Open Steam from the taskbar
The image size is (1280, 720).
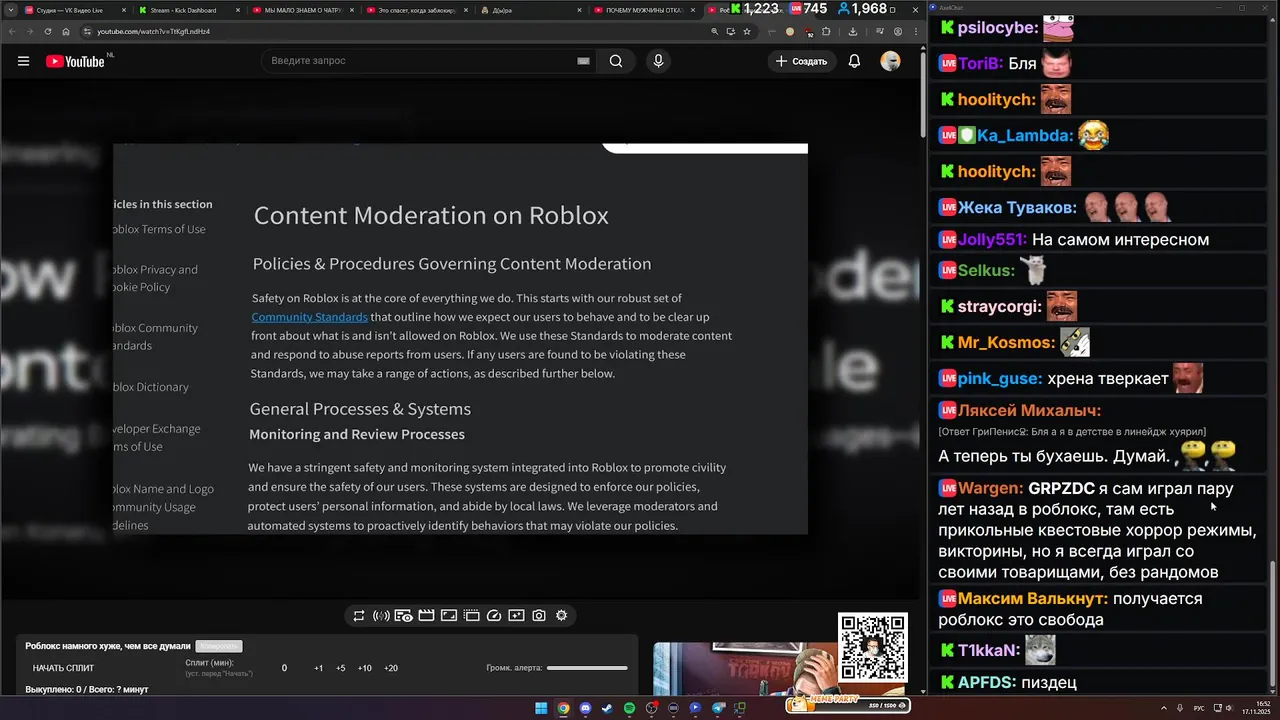coord(607,708)
